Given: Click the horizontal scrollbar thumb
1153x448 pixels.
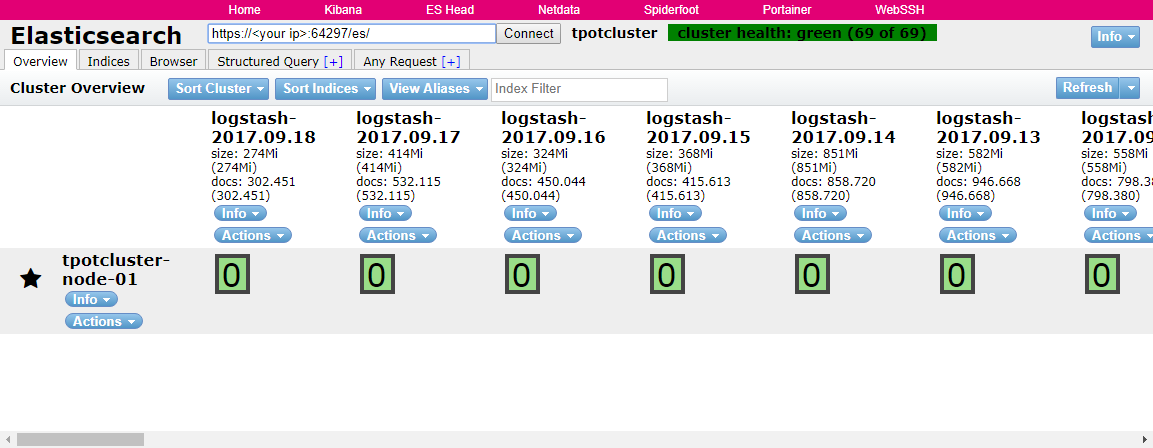Looking at the screenshot, I should click(80, 439).
